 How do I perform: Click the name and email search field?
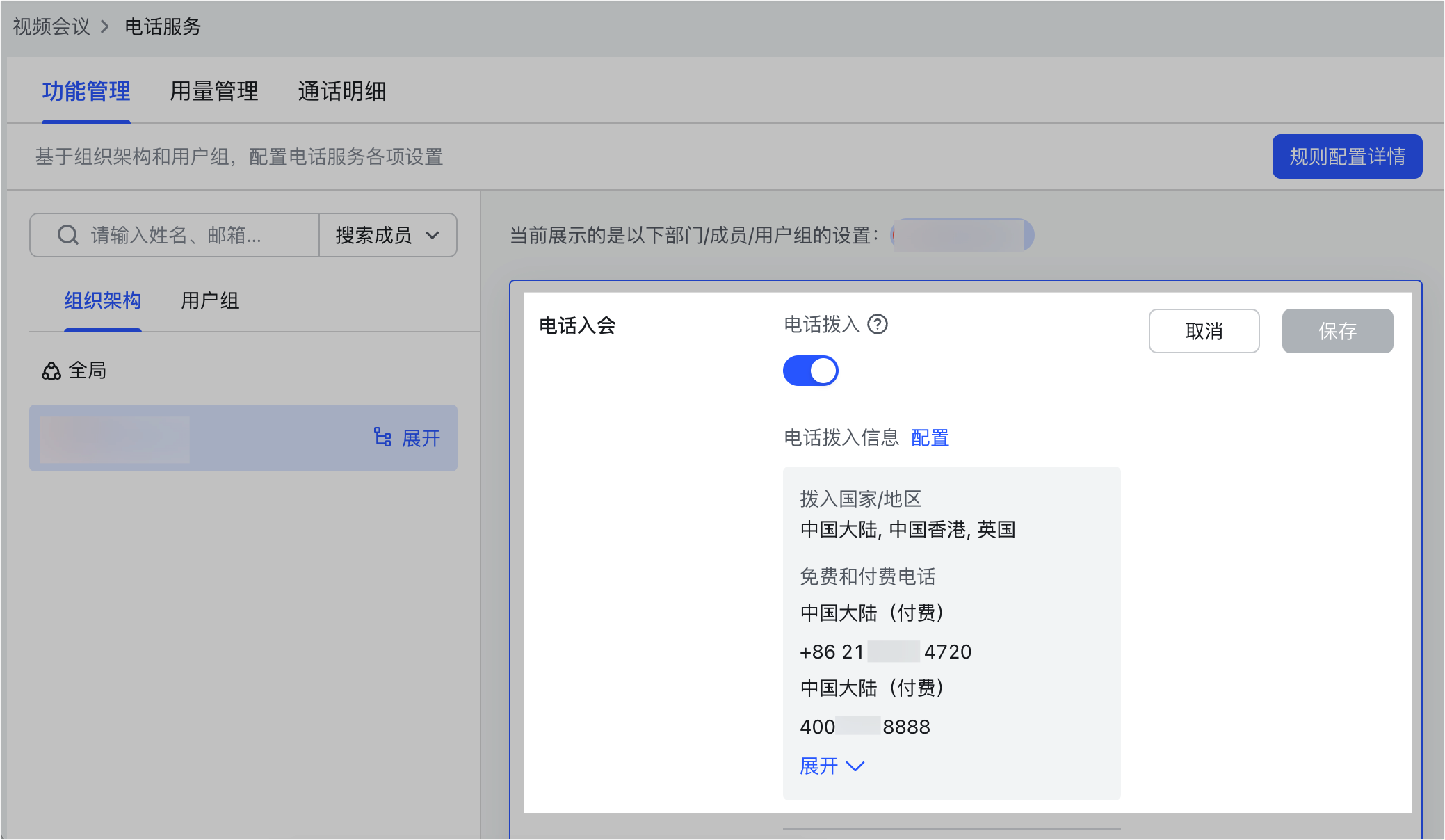pyautogui.click(x=175, y=235)
